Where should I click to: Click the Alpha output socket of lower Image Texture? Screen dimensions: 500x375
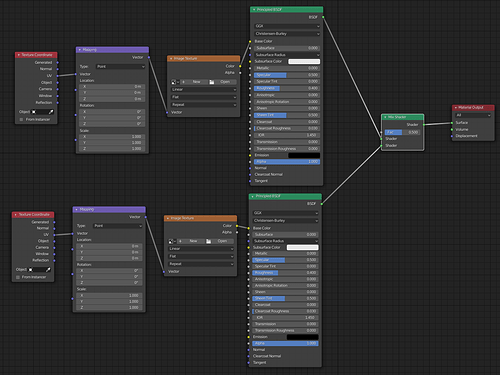coord(237,232)
